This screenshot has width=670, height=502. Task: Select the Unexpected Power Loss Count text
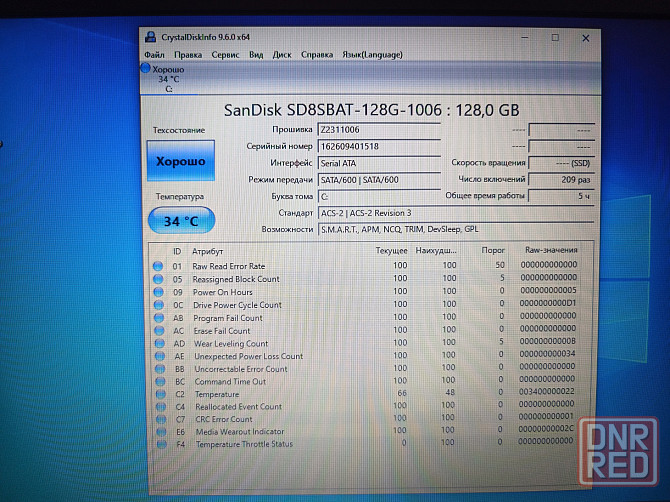249,356
